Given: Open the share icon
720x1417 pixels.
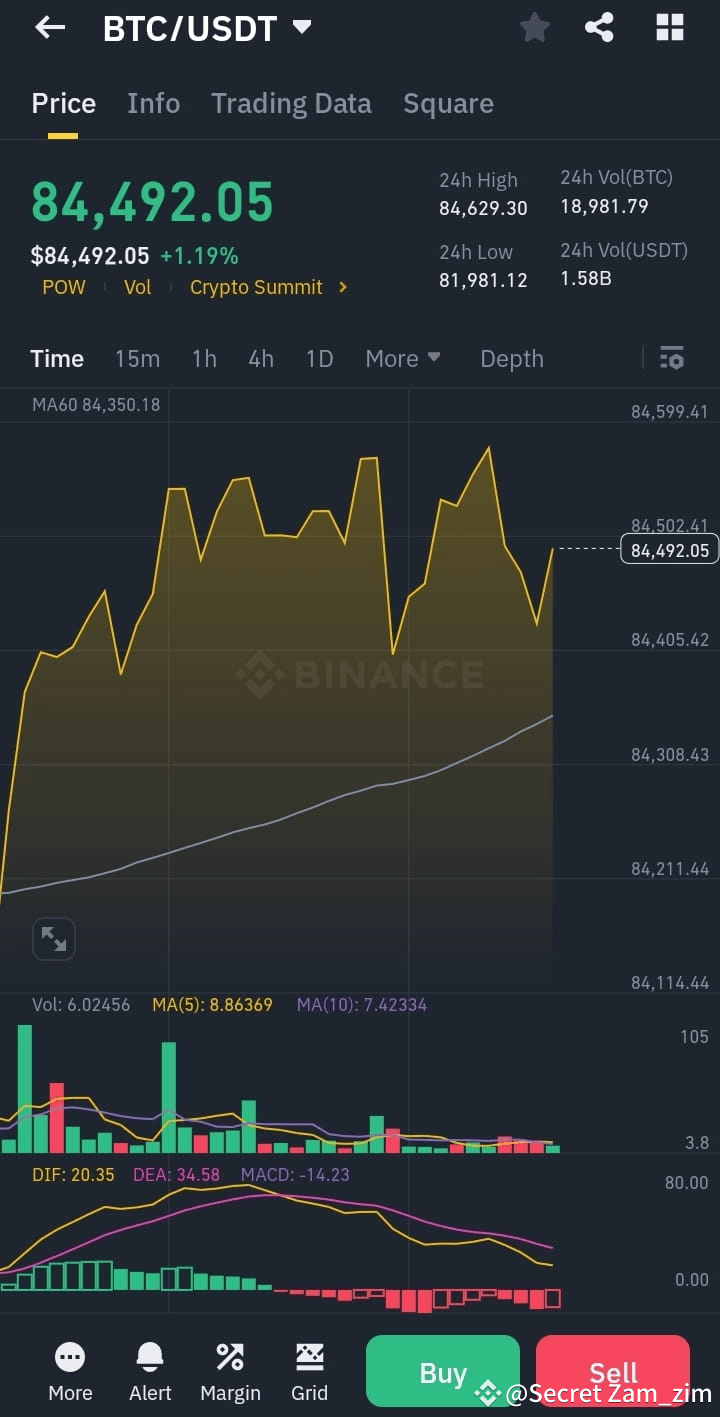Looking at the screenshot, I should 599,28.
